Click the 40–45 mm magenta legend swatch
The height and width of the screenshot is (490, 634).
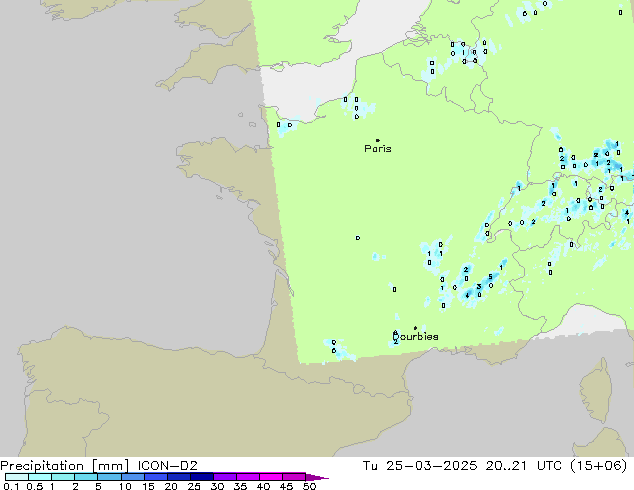(x=271, y=477)
